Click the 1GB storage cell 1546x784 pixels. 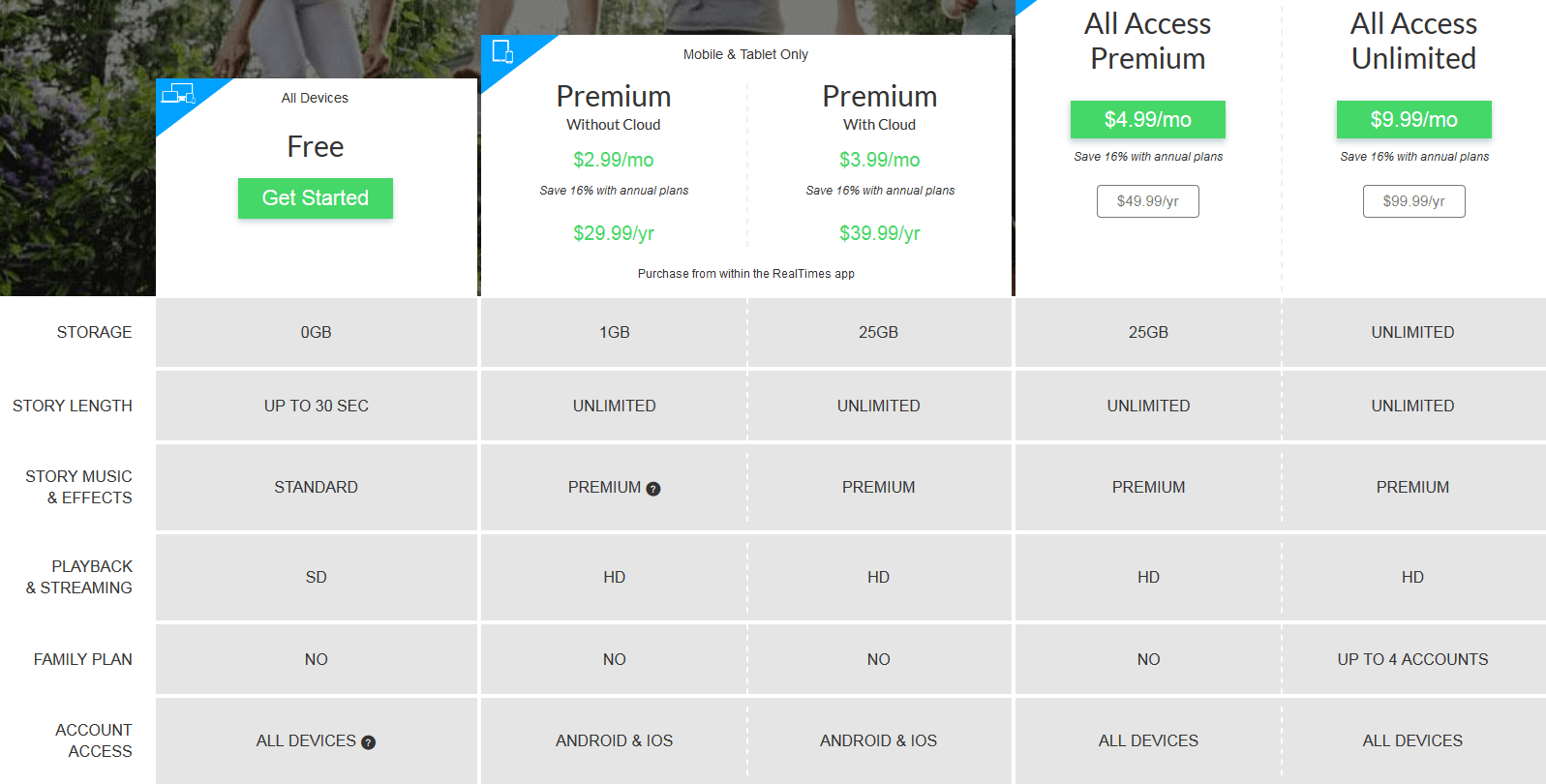[x=615, y=332]
